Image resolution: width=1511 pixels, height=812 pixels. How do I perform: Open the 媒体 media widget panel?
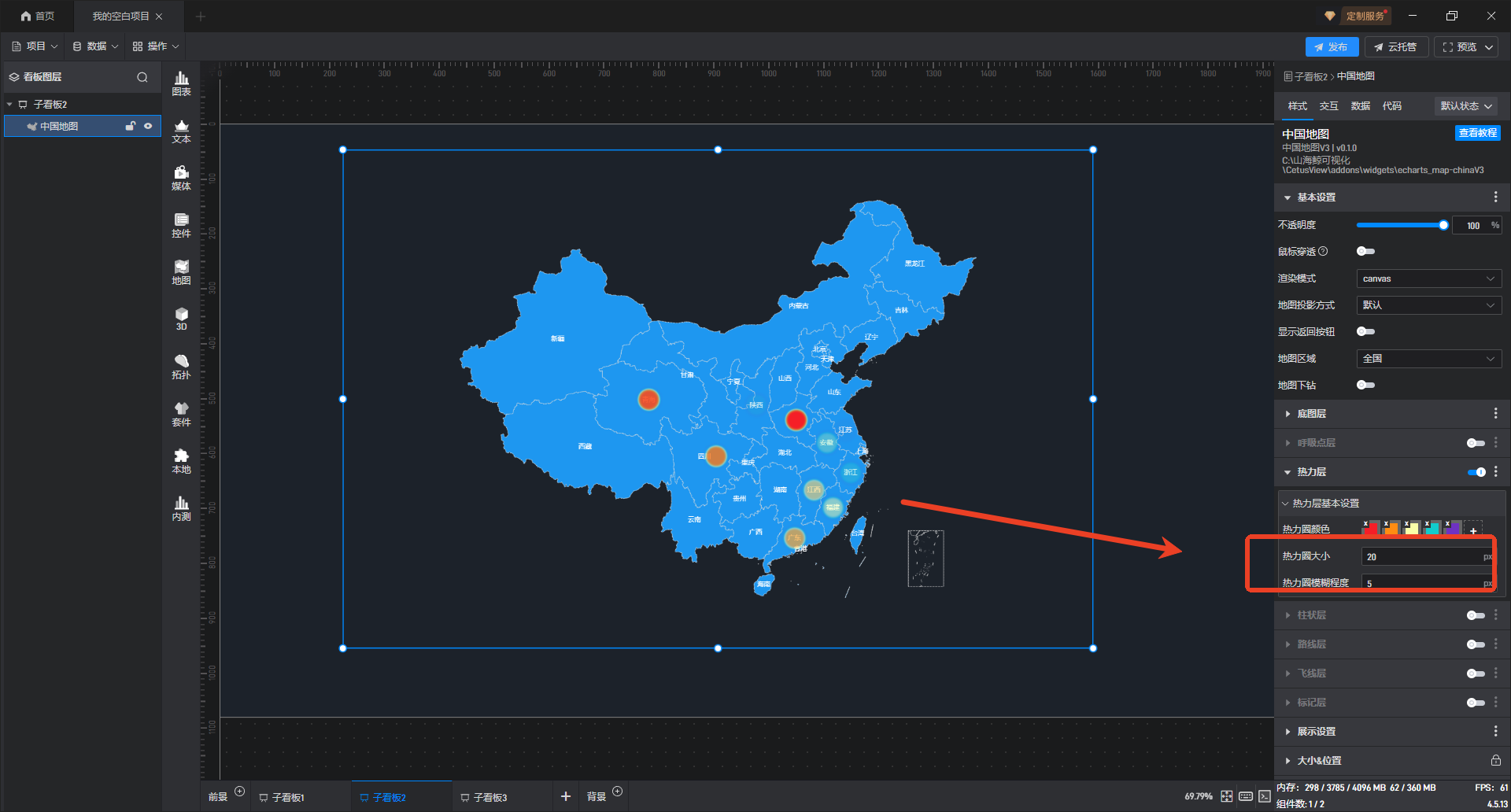[x=181, y=178]
